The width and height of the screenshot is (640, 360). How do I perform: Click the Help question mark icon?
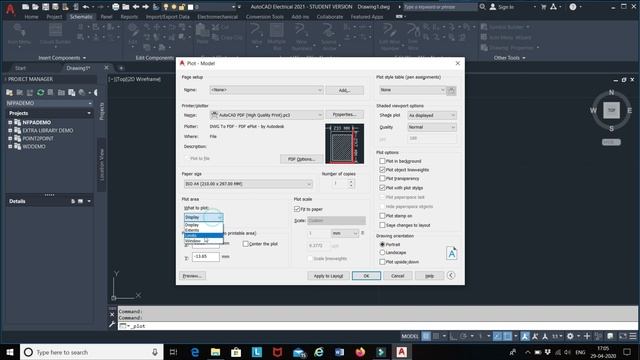(573, 7)
